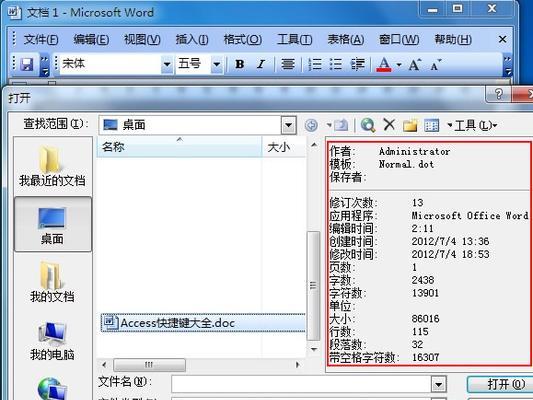This screenshot has height=400, width=533.
Task: Click the modified time 2012/7/4 18:53
Action: point(450,254)
